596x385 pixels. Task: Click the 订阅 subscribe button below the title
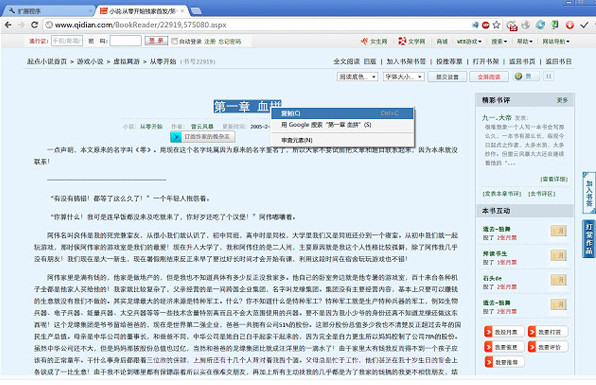[x=203, y=136]
